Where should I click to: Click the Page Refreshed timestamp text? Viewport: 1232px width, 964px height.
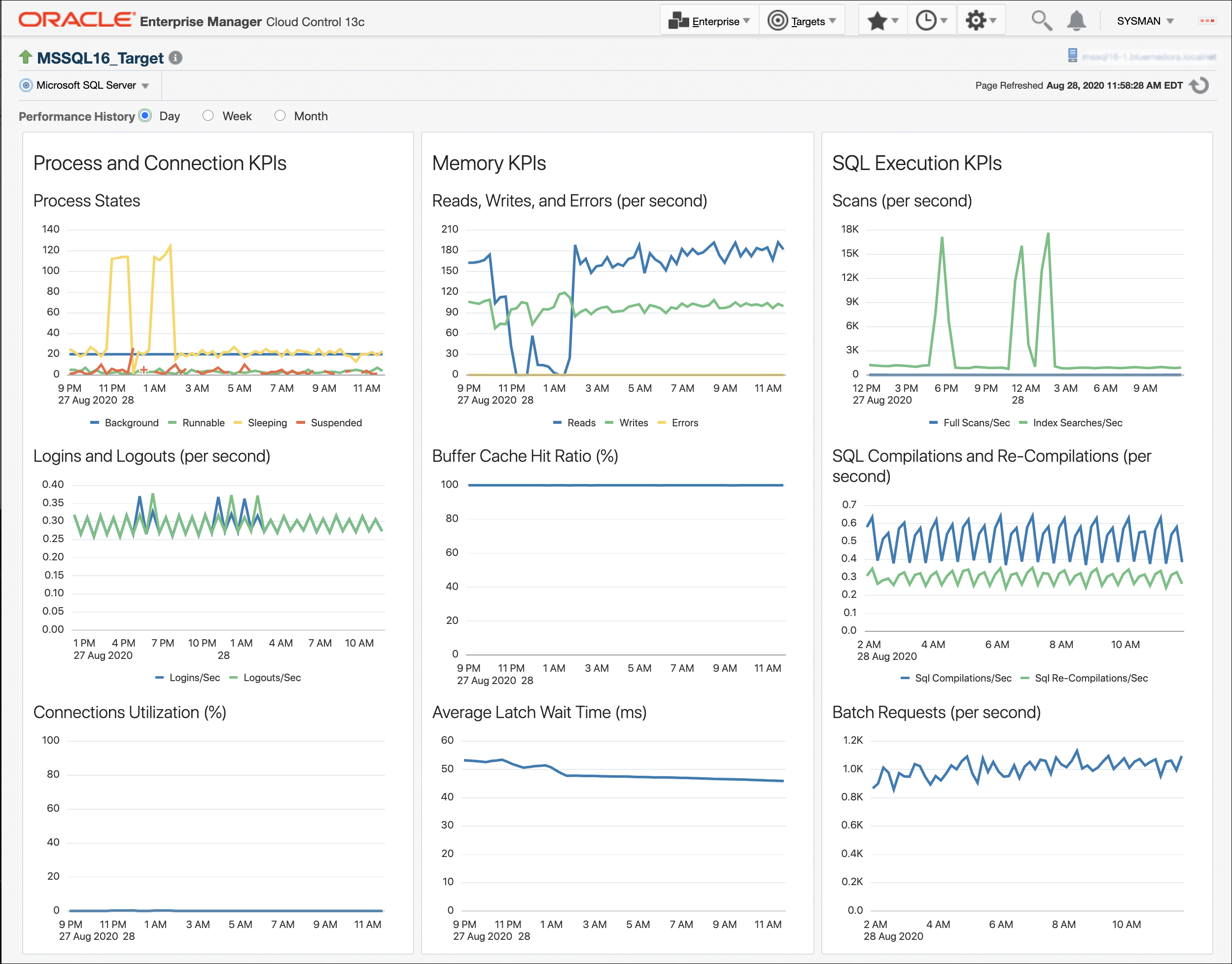click(x=1078, y=85)
